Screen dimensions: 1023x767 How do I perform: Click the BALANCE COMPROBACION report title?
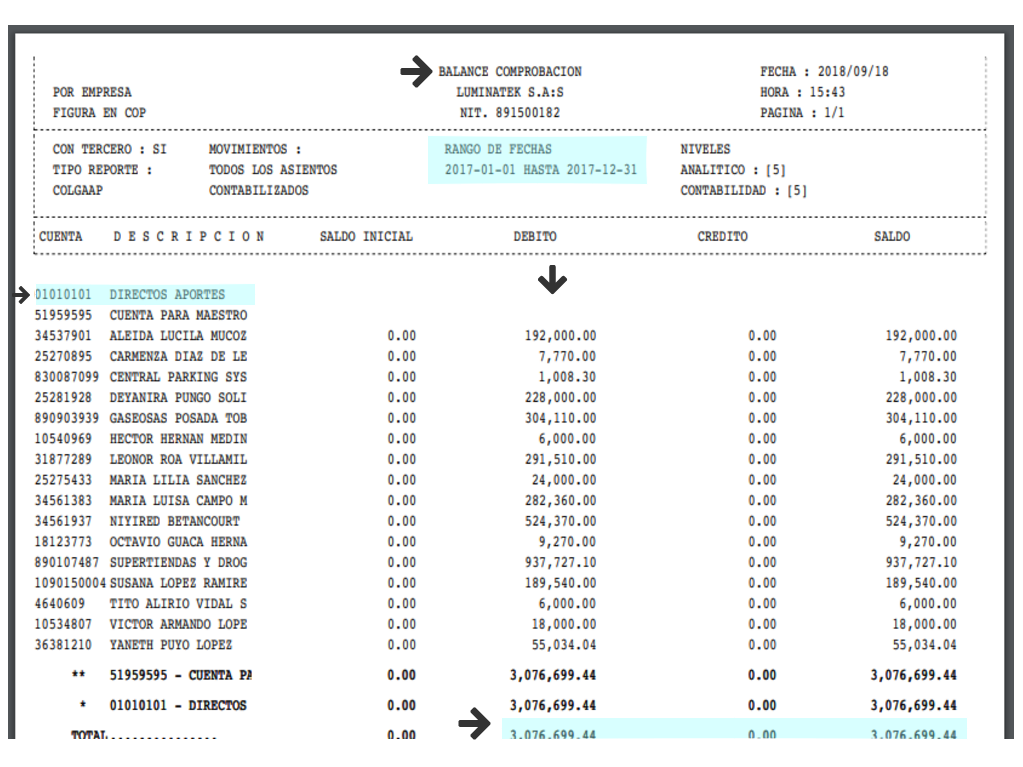tap(510, 72)
